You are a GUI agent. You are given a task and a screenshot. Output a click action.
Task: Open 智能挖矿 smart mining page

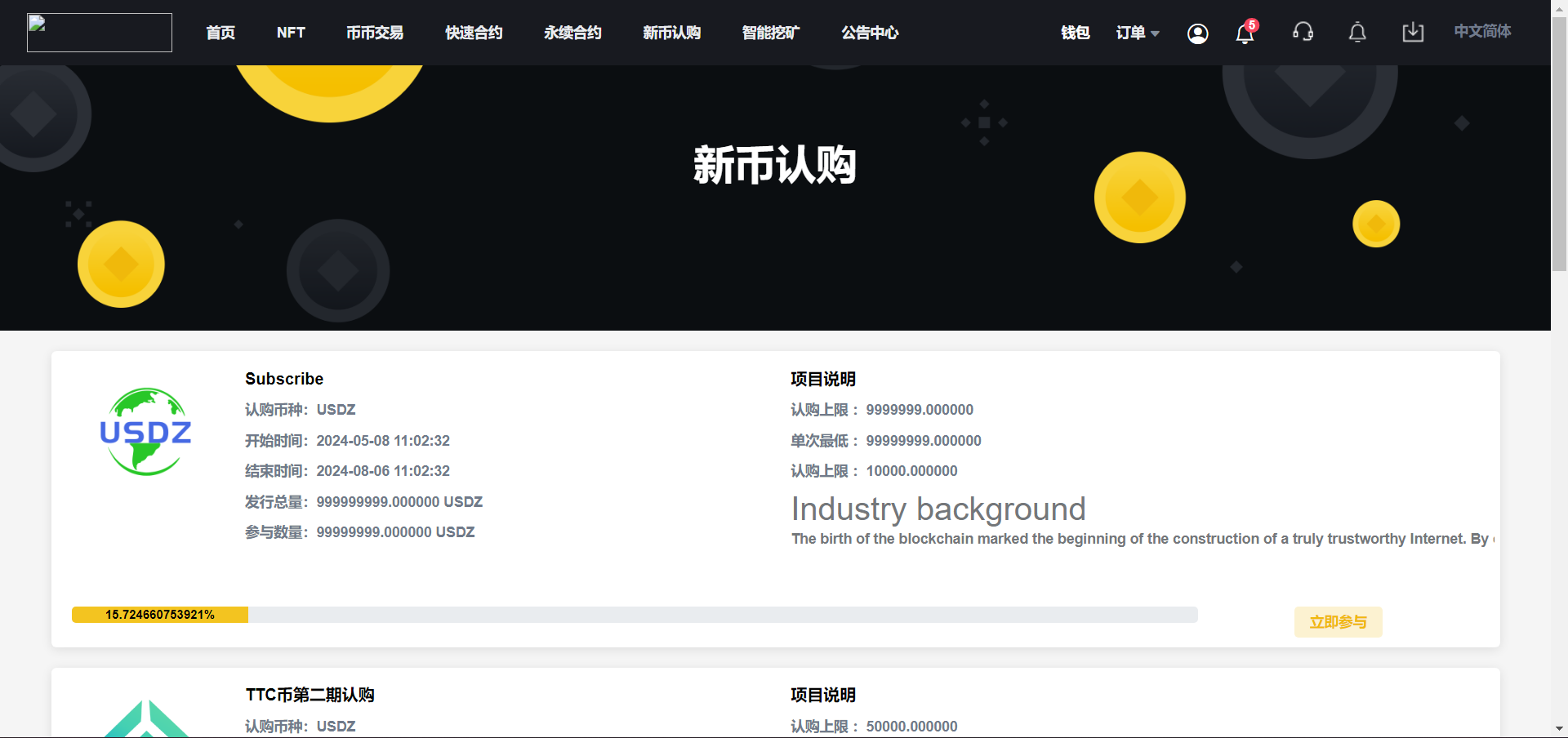tap(770, 33)
